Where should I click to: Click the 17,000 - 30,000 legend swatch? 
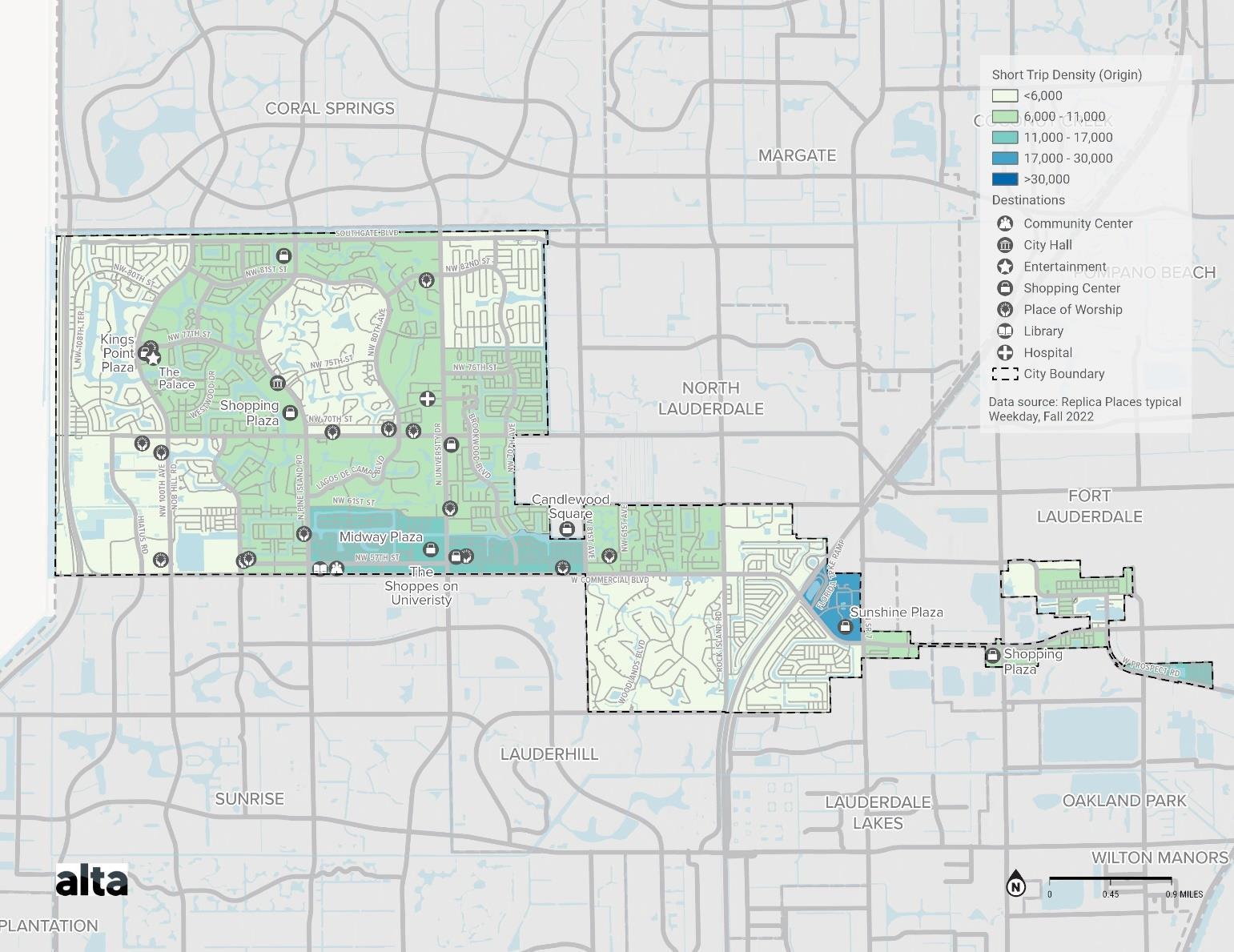[x=1005, y=159]
